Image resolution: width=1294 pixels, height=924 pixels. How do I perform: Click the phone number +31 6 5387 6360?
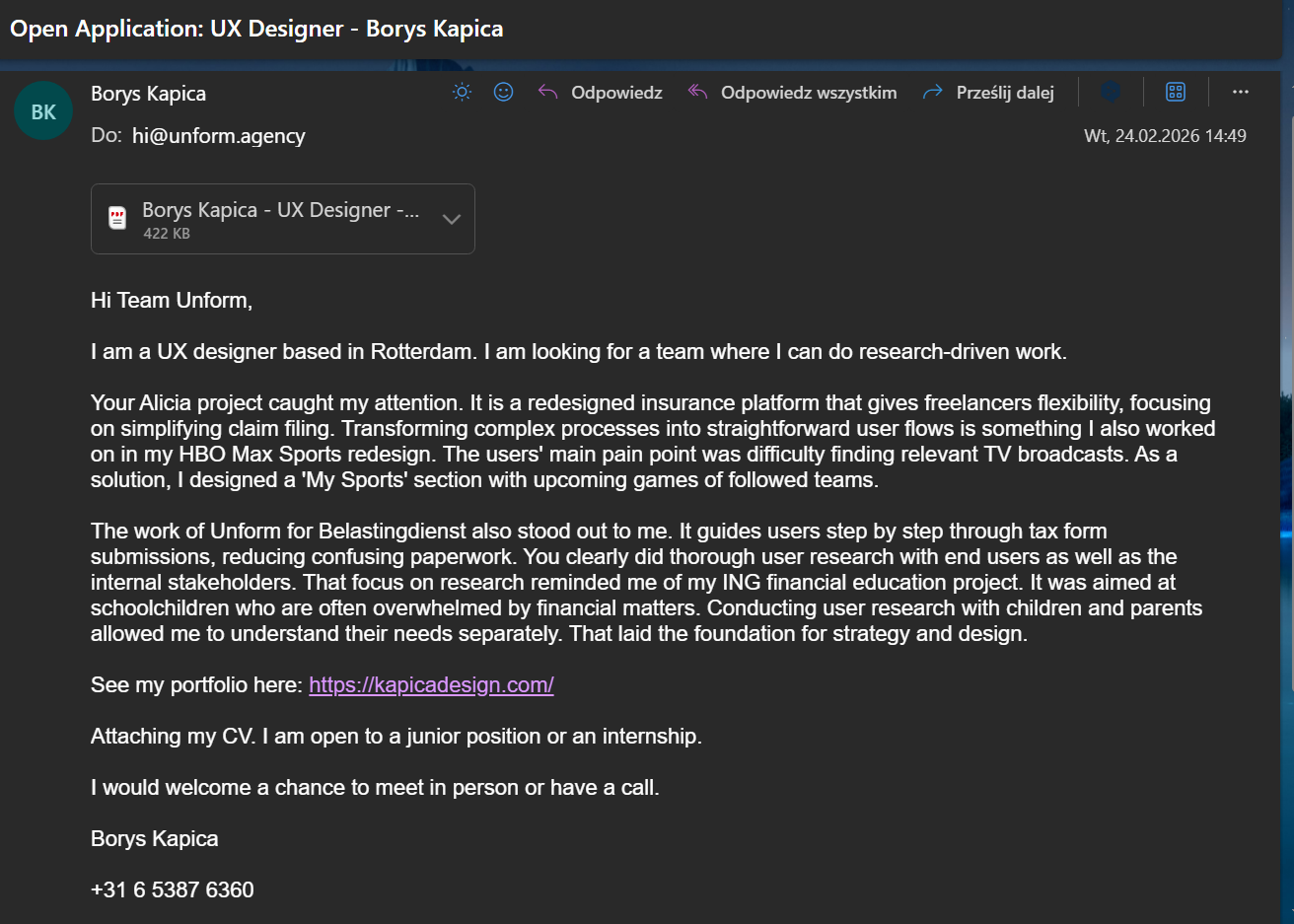[x=173, y=889]
